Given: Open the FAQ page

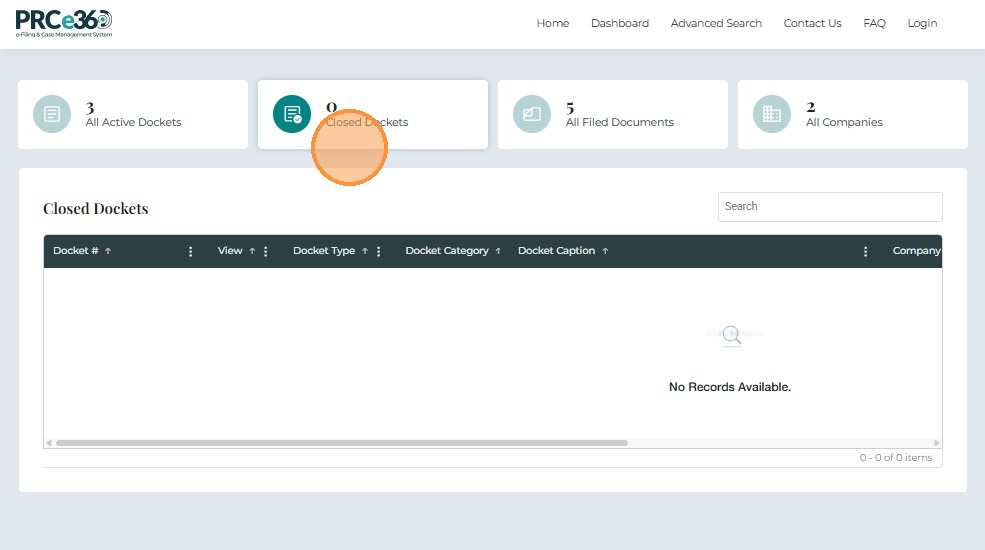Looking at the screenshot, I should point(874,23).
